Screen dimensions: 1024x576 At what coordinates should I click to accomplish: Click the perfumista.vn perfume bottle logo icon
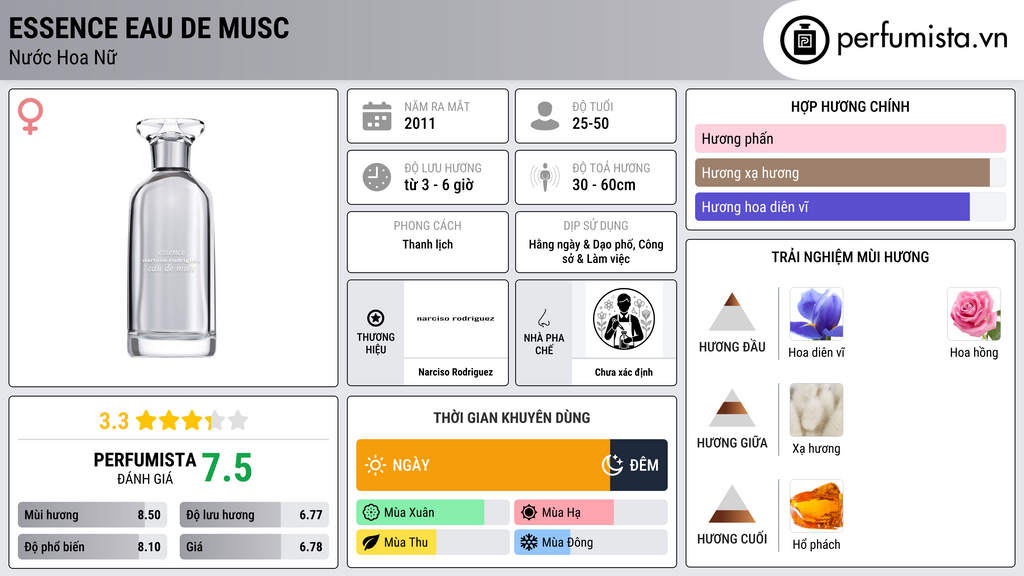804,40
